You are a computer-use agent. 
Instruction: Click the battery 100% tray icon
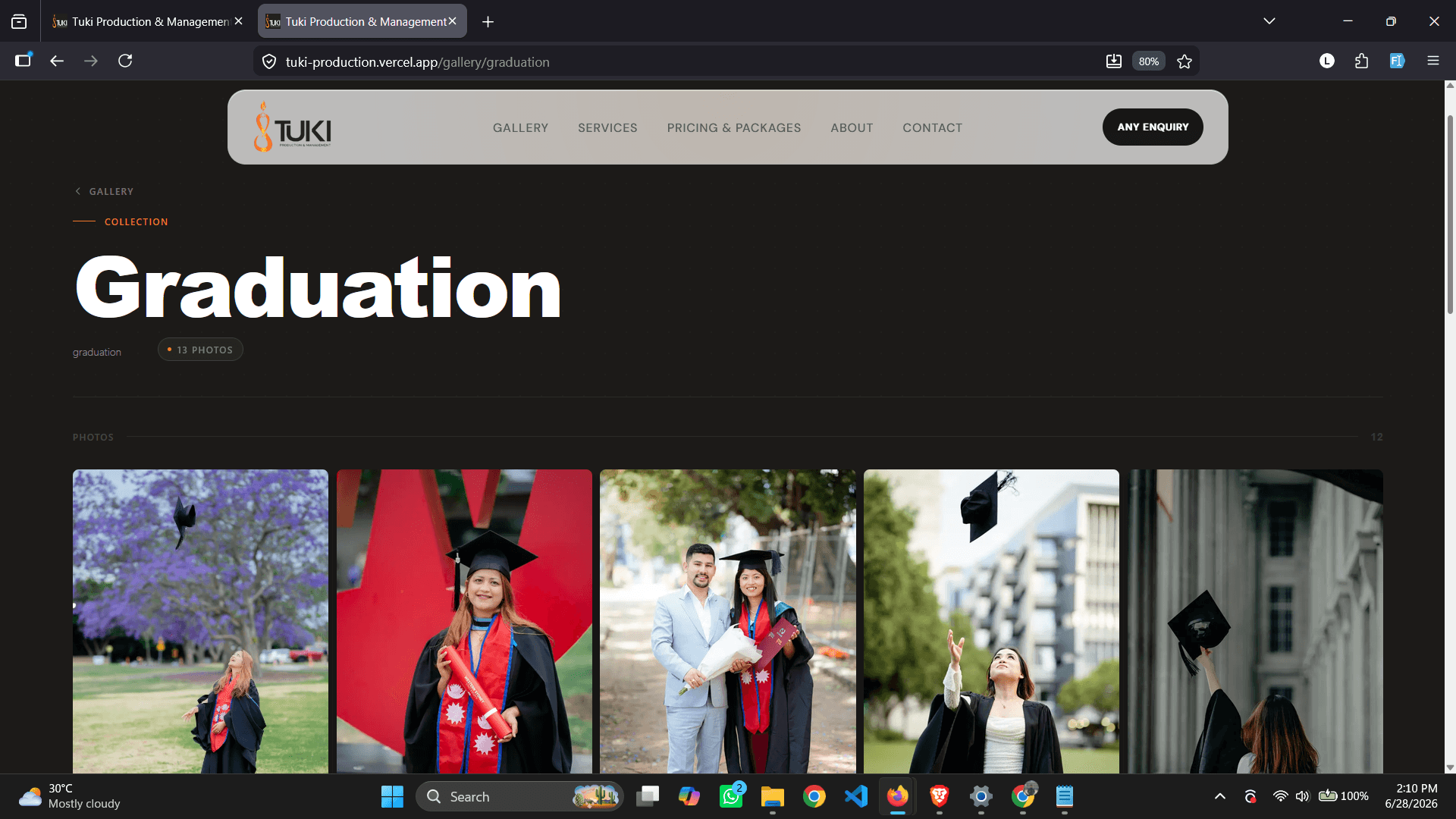click(x=1343, y=796)
